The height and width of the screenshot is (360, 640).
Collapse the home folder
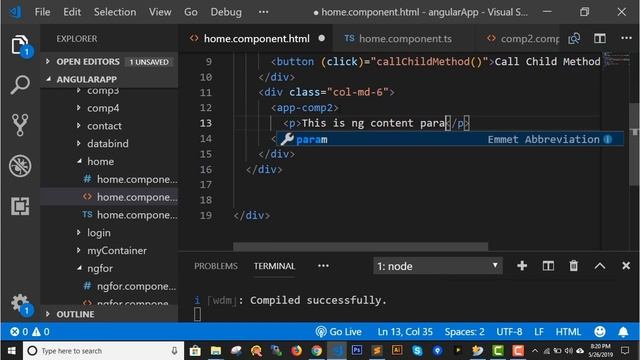(x=100, y=161)
